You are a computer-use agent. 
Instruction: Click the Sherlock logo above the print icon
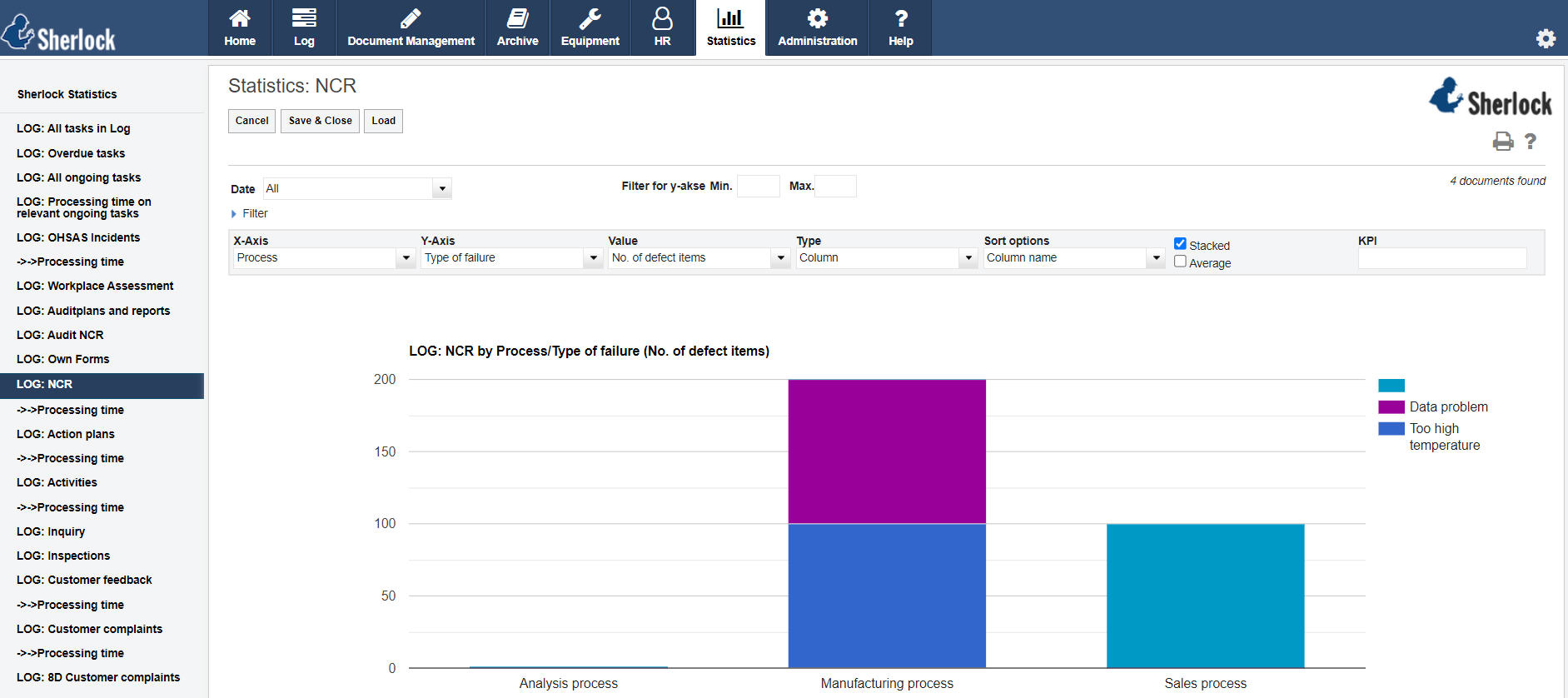click(1491, 97)
